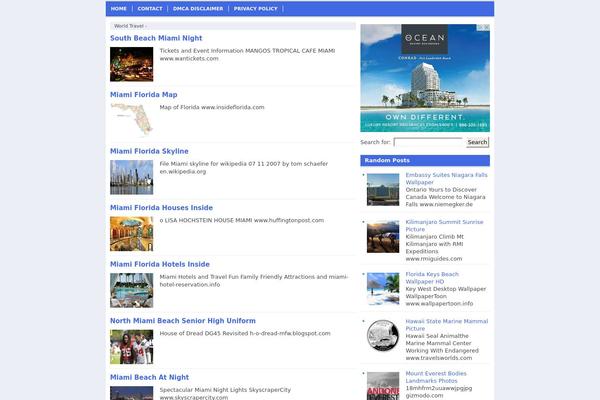This screenshot has width=600, height=400.
Task: Open the CONTACT page link
Action: [x=150, y=8]
